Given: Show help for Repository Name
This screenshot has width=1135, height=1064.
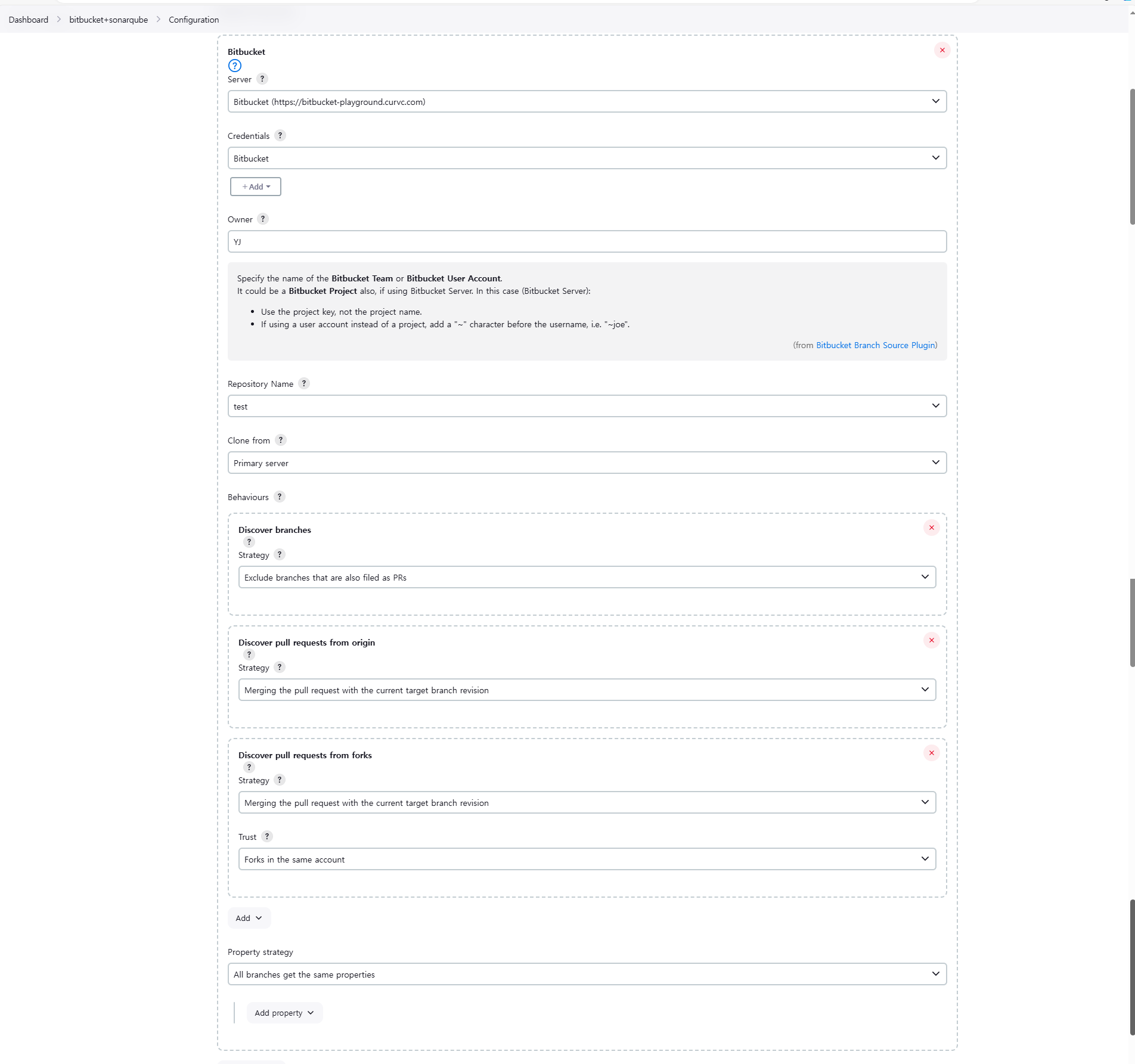Looking at the screenshot, I should [304, 383].
